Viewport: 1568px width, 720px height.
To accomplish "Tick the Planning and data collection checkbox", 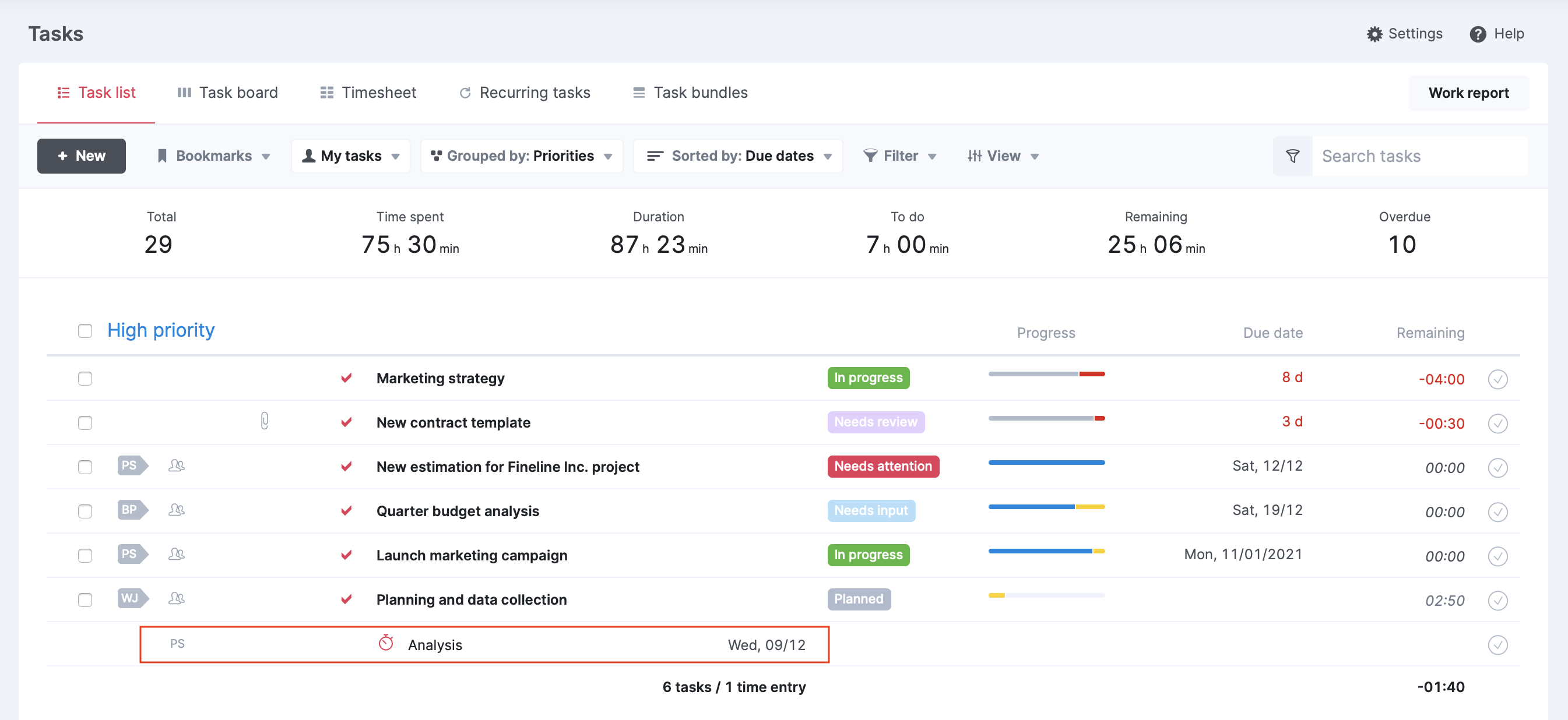I will (x=85, y=601).
